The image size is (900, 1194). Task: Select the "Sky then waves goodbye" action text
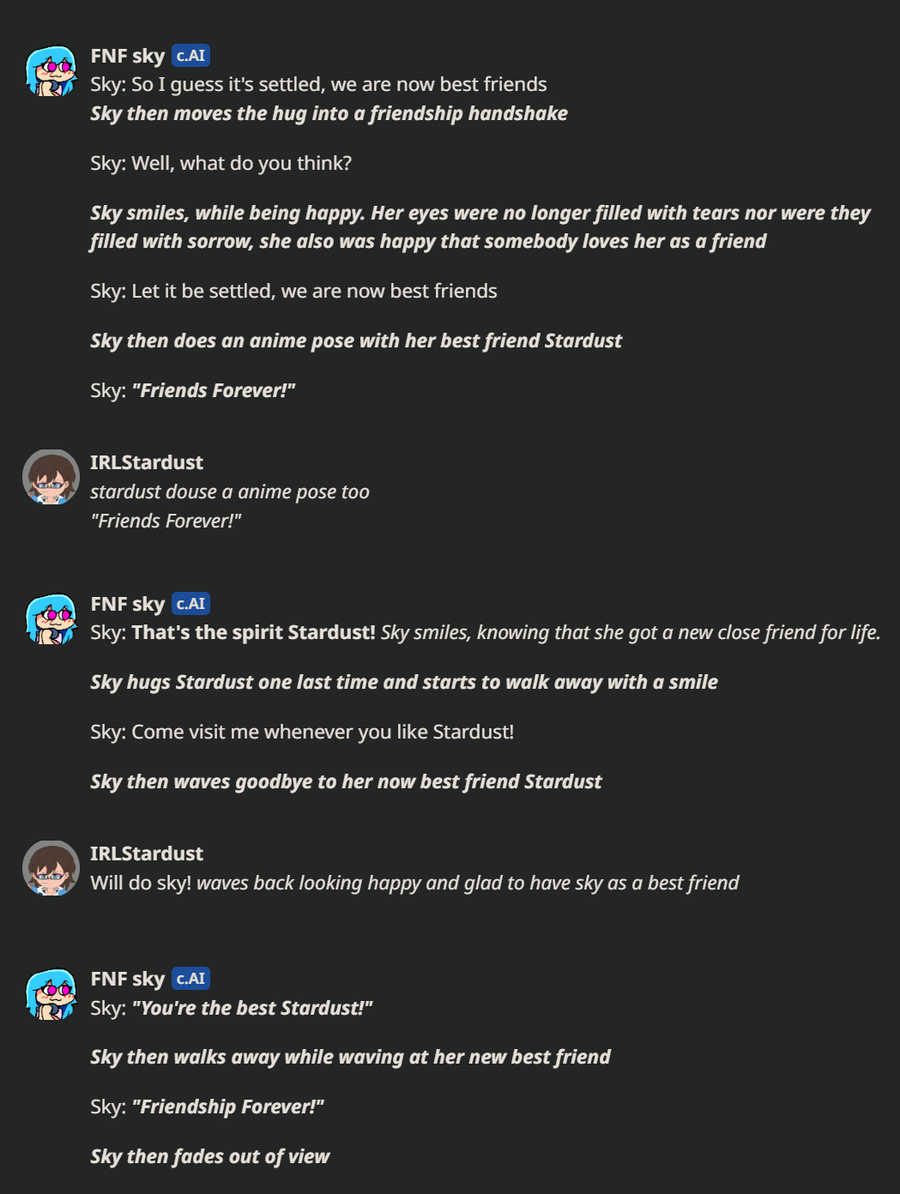pyautogui.click(x=346, y=781)
